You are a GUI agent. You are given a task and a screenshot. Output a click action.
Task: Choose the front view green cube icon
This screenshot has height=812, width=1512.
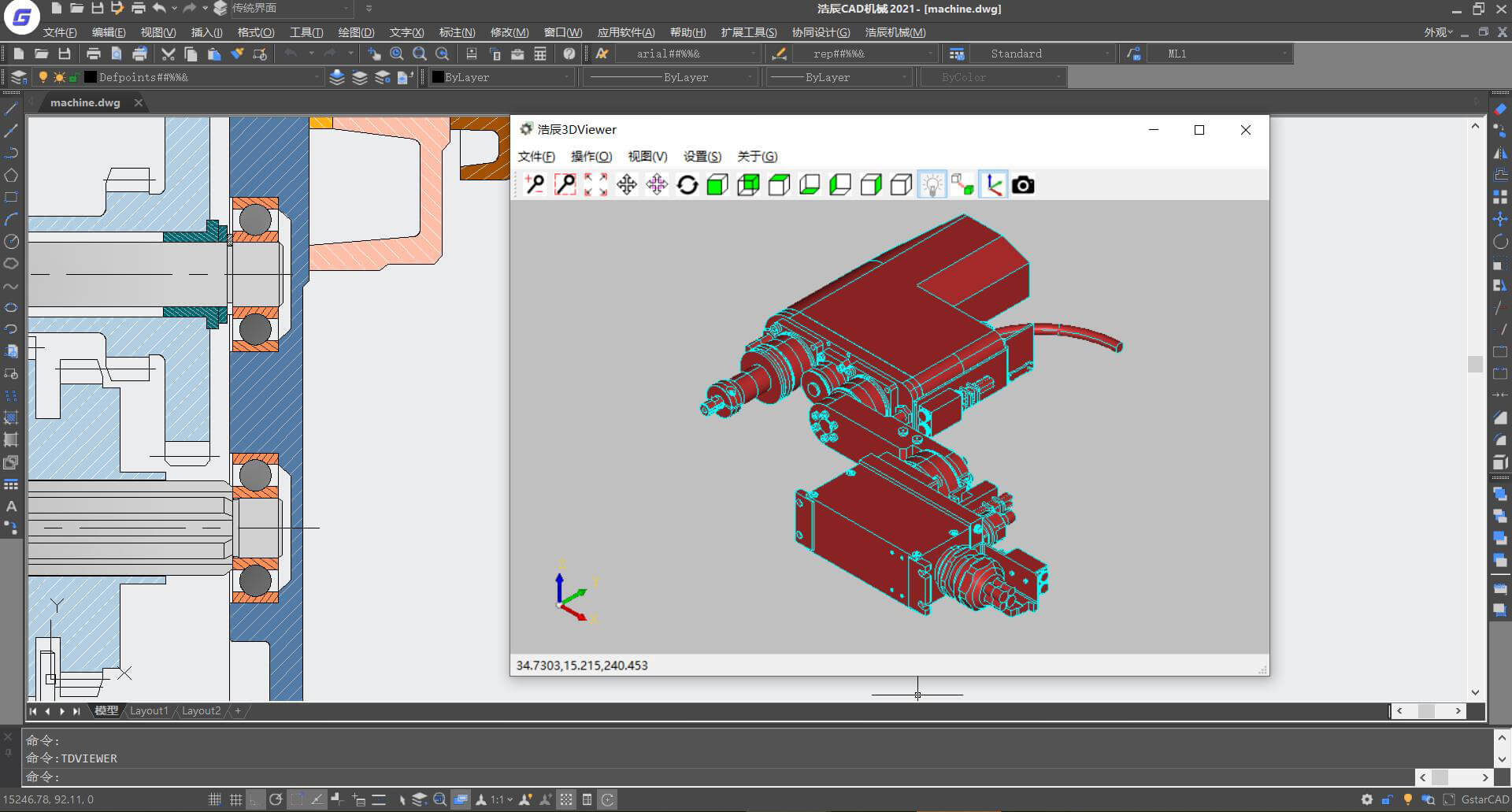(x=717, y=185)
